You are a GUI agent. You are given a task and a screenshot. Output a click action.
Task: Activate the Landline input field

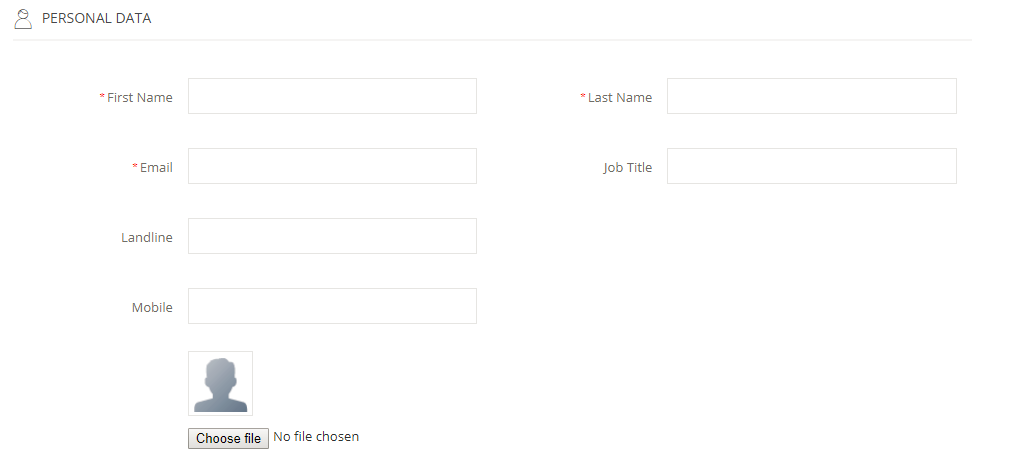[332, 236]
